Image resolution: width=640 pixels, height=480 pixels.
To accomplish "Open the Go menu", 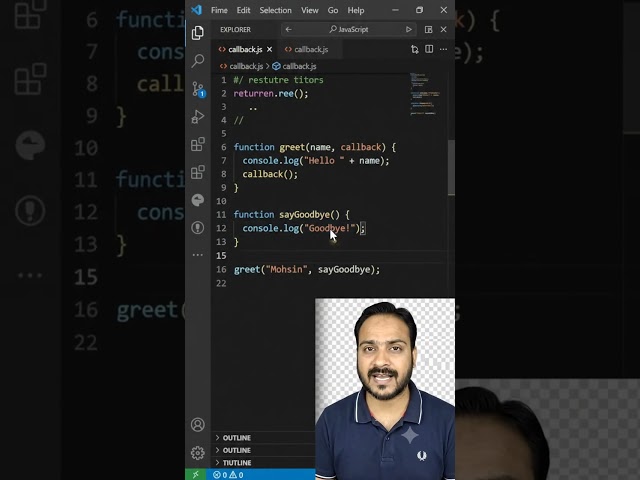I will [333, 10].
